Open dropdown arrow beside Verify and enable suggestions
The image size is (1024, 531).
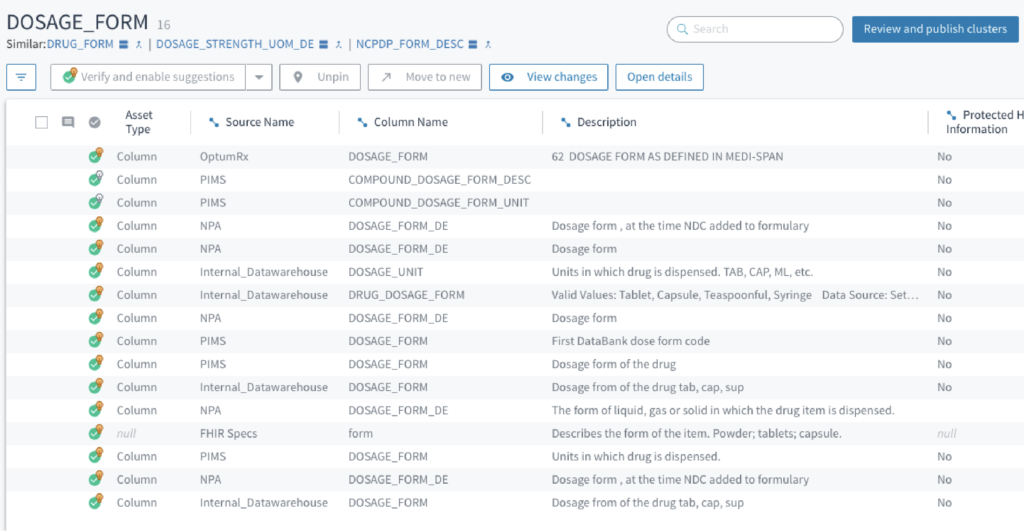(259, 77)
